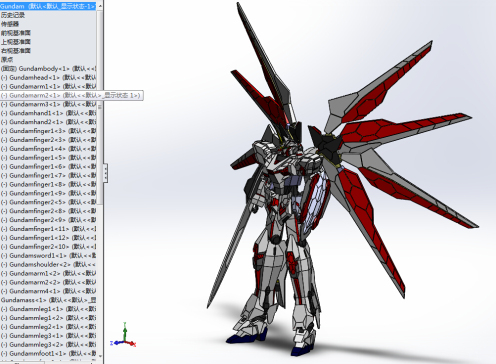Select Gundammleg3<2> component
The height and width of the screenshot is (364, 496).
click(48, 344)
